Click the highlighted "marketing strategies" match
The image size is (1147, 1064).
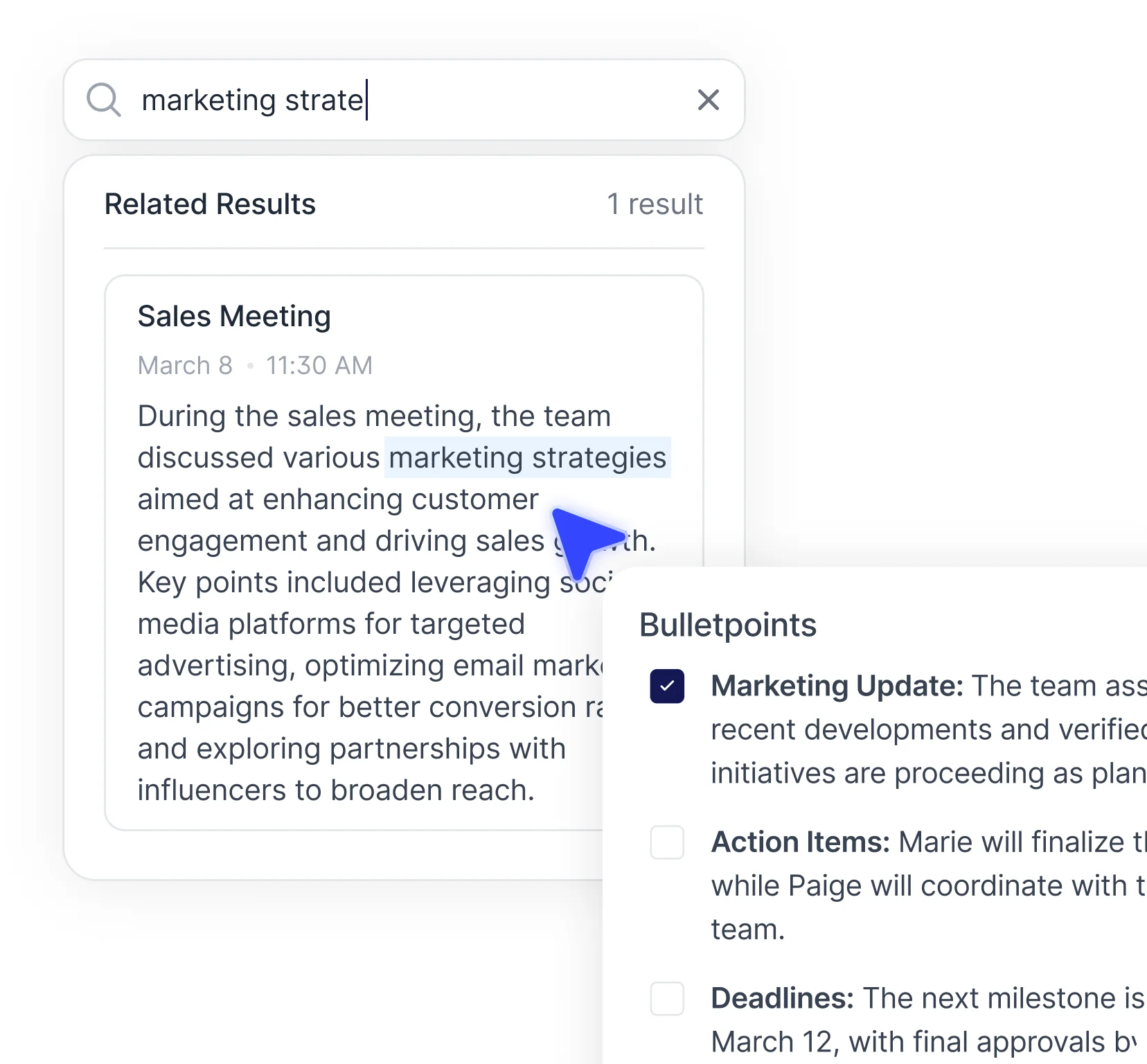pos(527,458)
